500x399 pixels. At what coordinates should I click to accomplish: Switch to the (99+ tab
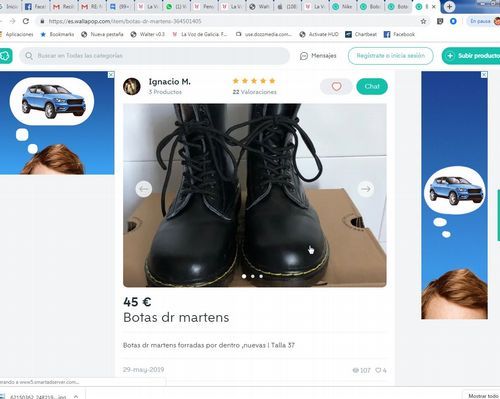[120, 6]
